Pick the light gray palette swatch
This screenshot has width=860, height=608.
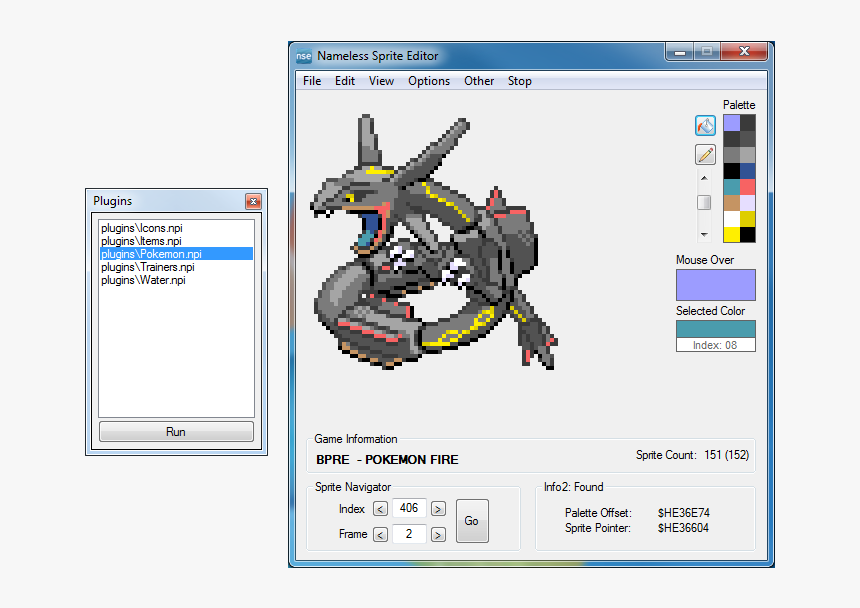748,155
